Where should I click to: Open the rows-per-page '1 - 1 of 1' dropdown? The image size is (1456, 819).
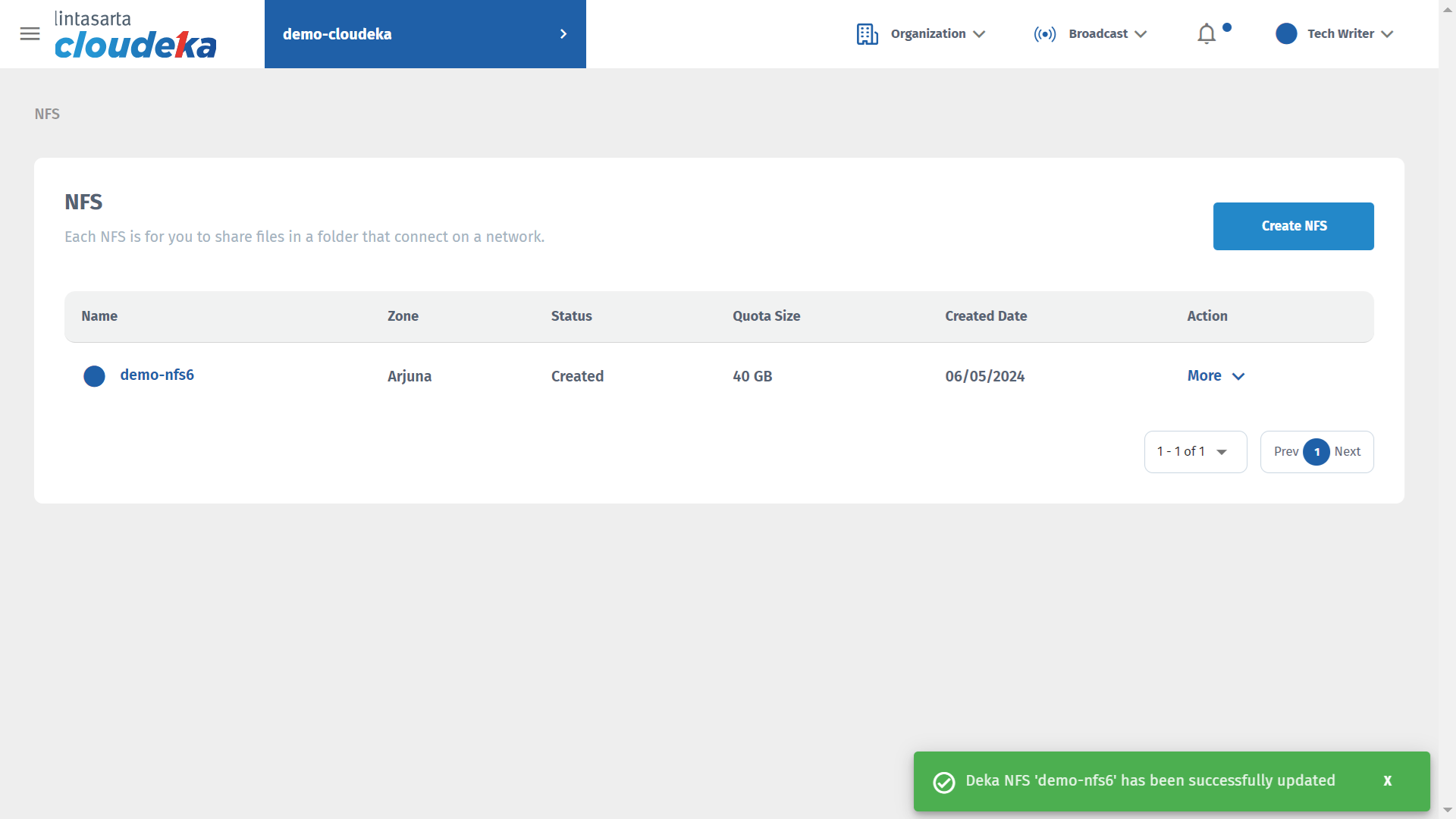(1194, 452)
